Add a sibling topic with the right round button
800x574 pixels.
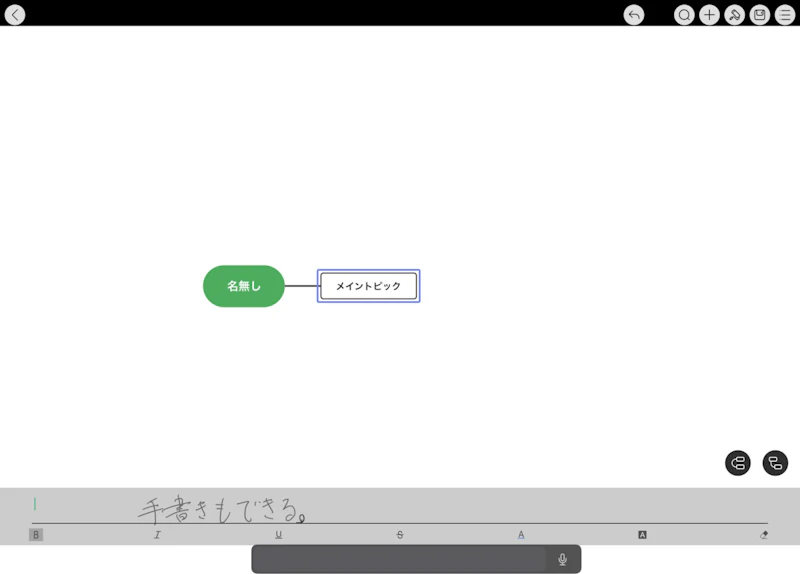pyautogui.click(x=775, y=463)
